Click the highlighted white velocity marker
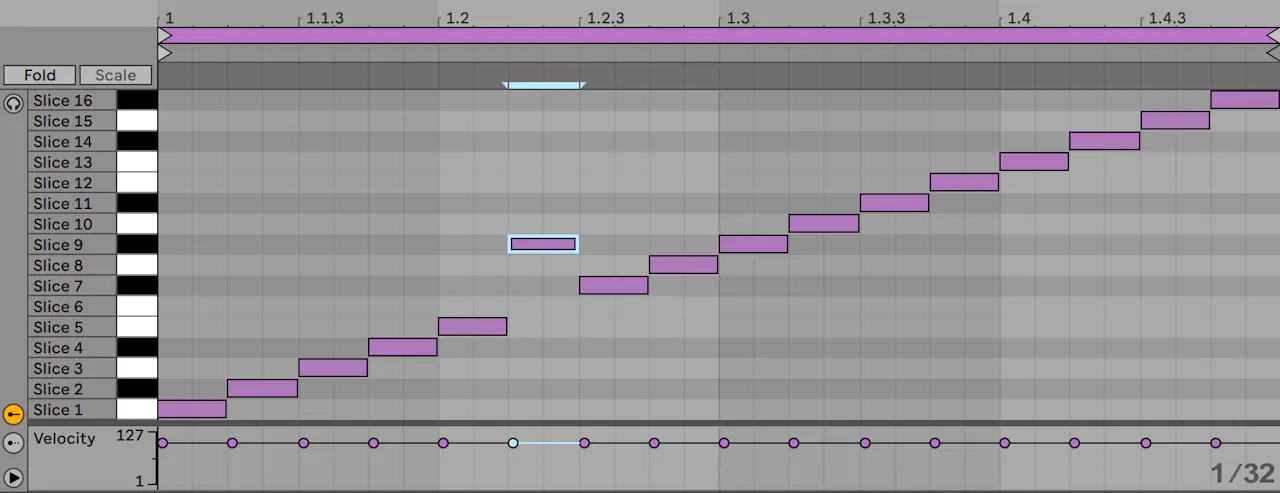This screenshot has height=493, width=1280. click(x=513, y=443)
